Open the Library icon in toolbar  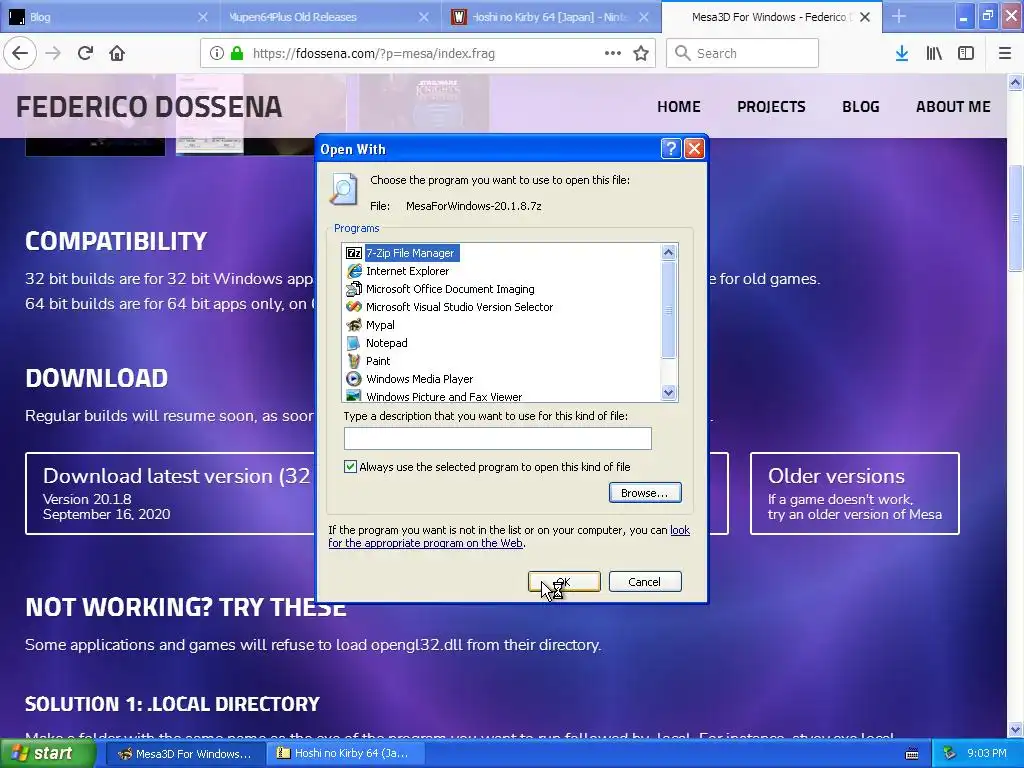[934, 53]
